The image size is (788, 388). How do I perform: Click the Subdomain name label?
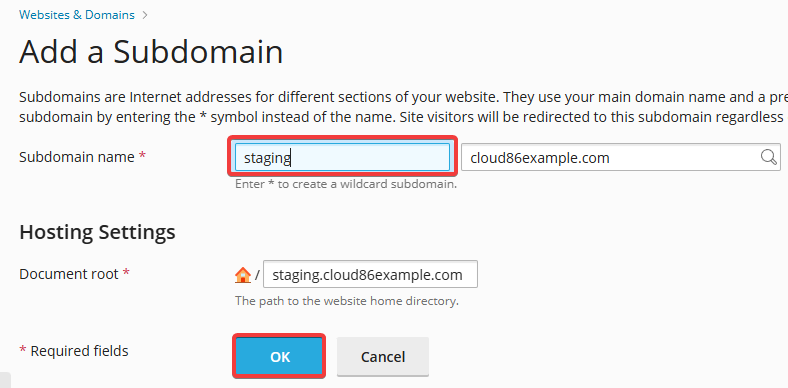77,157
